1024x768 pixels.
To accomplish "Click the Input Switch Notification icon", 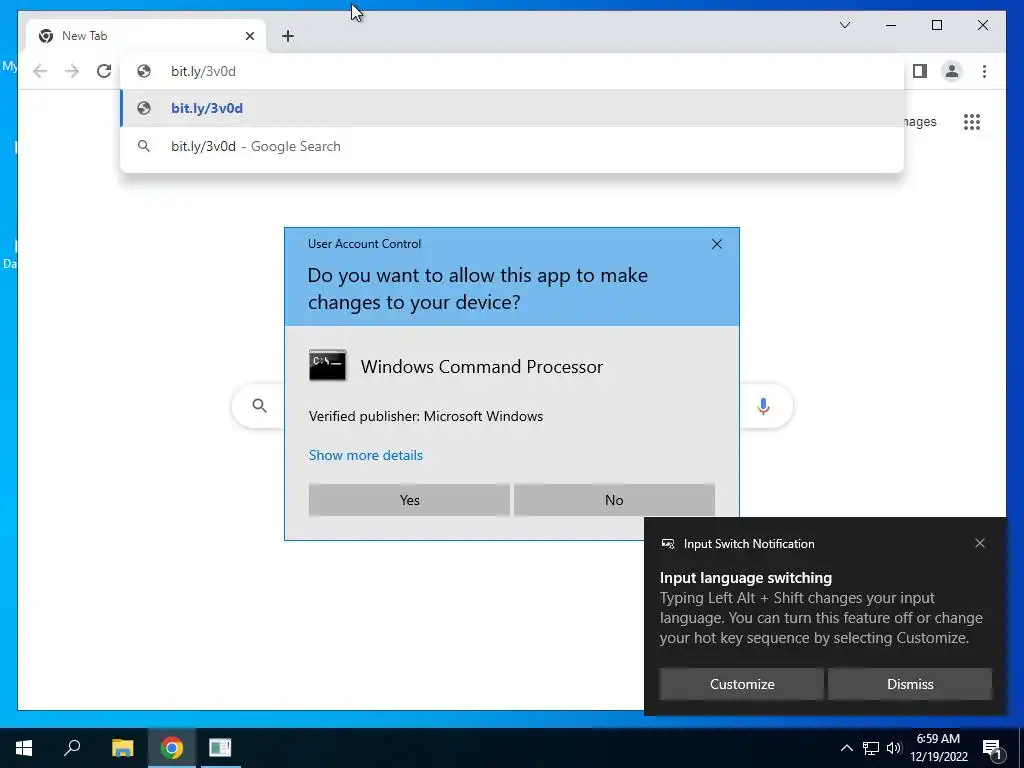I will (667, 544).
